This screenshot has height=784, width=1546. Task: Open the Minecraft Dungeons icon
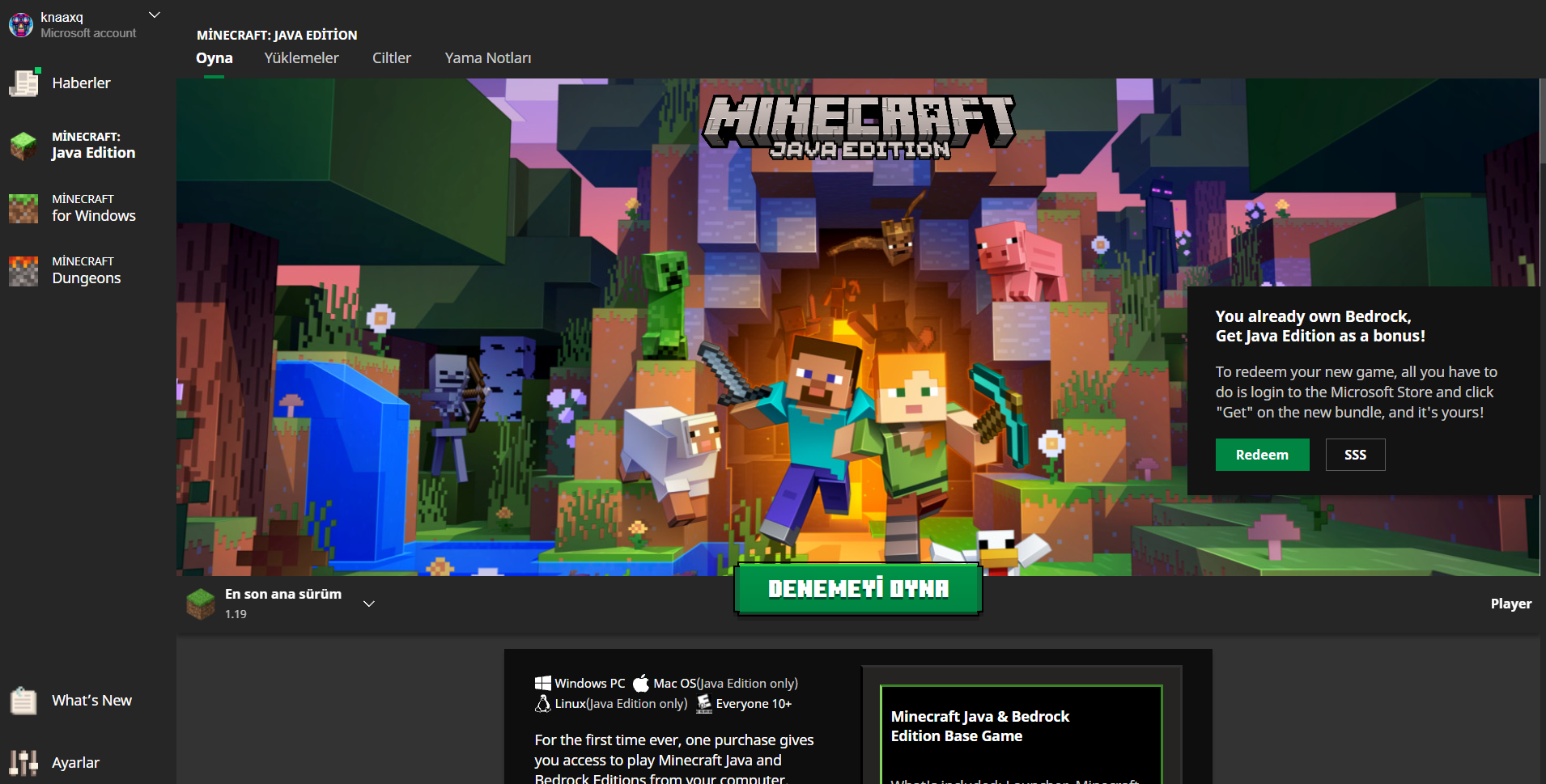(x=23, y=270)
